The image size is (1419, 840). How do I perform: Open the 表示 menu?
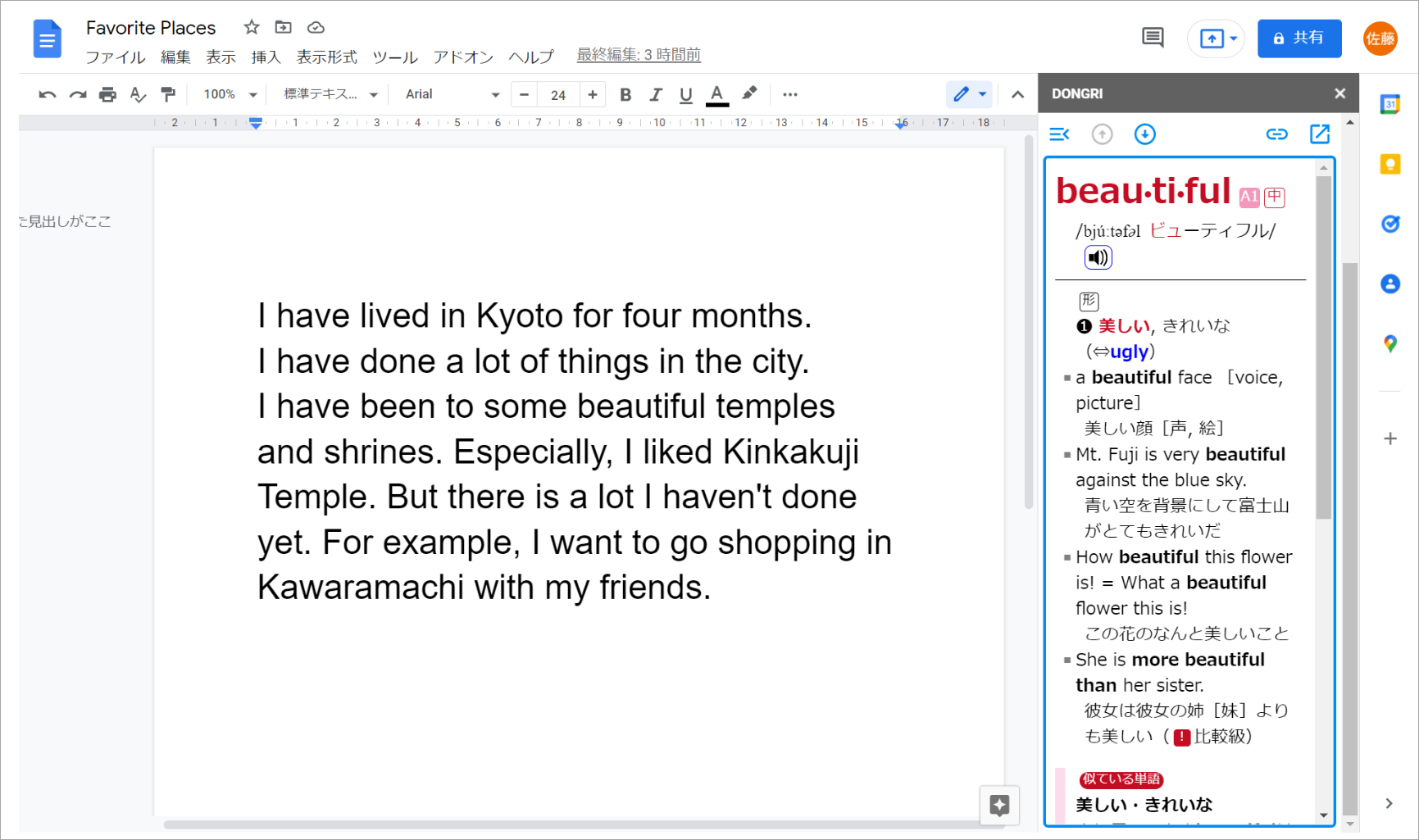point(221,57)
